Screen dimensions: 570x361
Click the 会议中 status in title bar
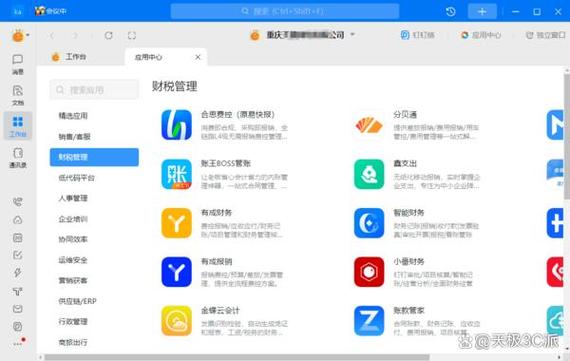point(51,11)
